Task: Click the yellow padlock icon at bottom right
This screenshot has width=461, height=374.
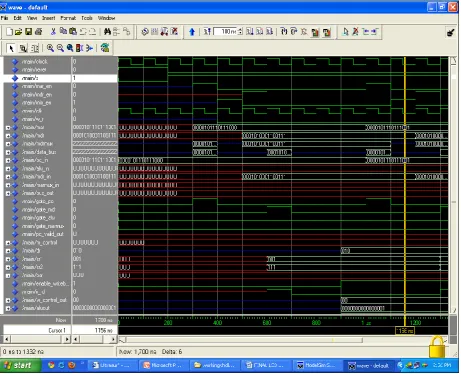Action: (x=437, y=347)
